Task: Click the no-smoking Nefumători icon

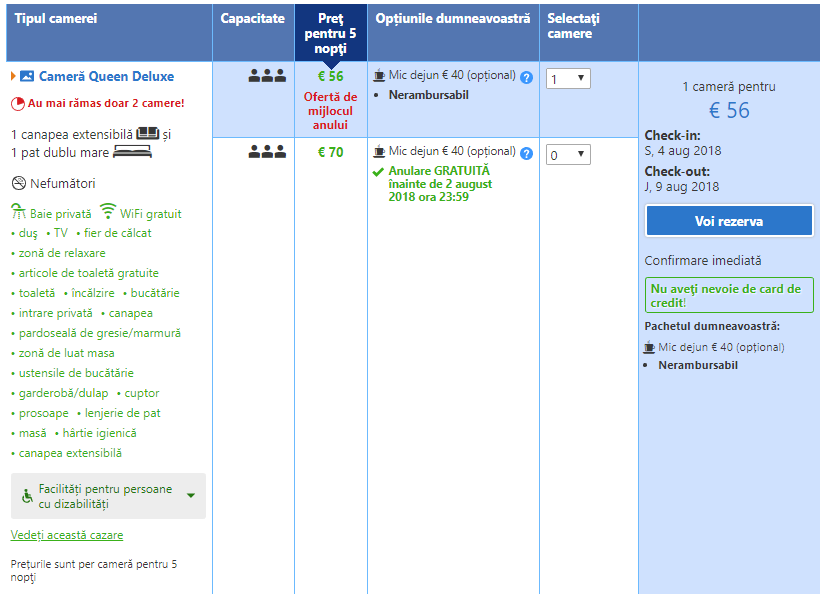Action: [18, 183]
